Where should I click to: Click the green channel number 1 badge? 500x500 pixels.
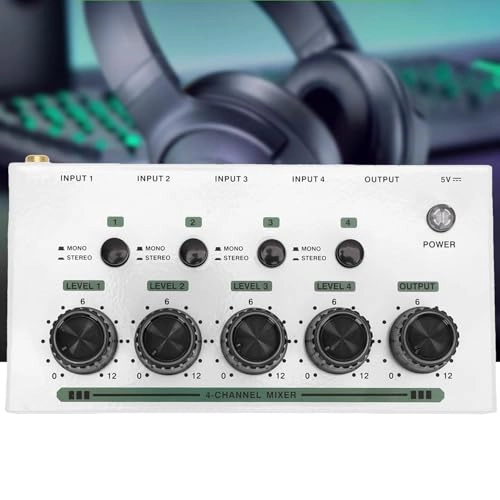point(115,222)
